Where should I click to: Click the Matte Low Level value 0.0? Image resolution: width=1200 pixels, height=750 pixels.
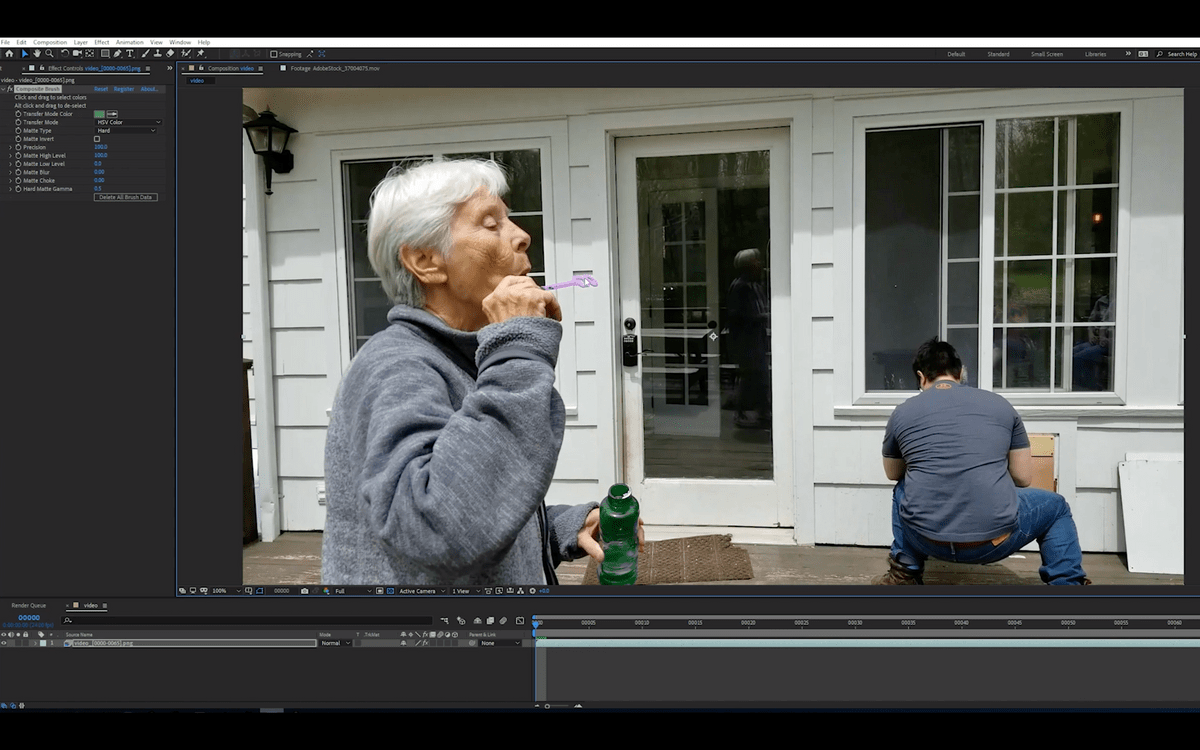pos(98,163)
